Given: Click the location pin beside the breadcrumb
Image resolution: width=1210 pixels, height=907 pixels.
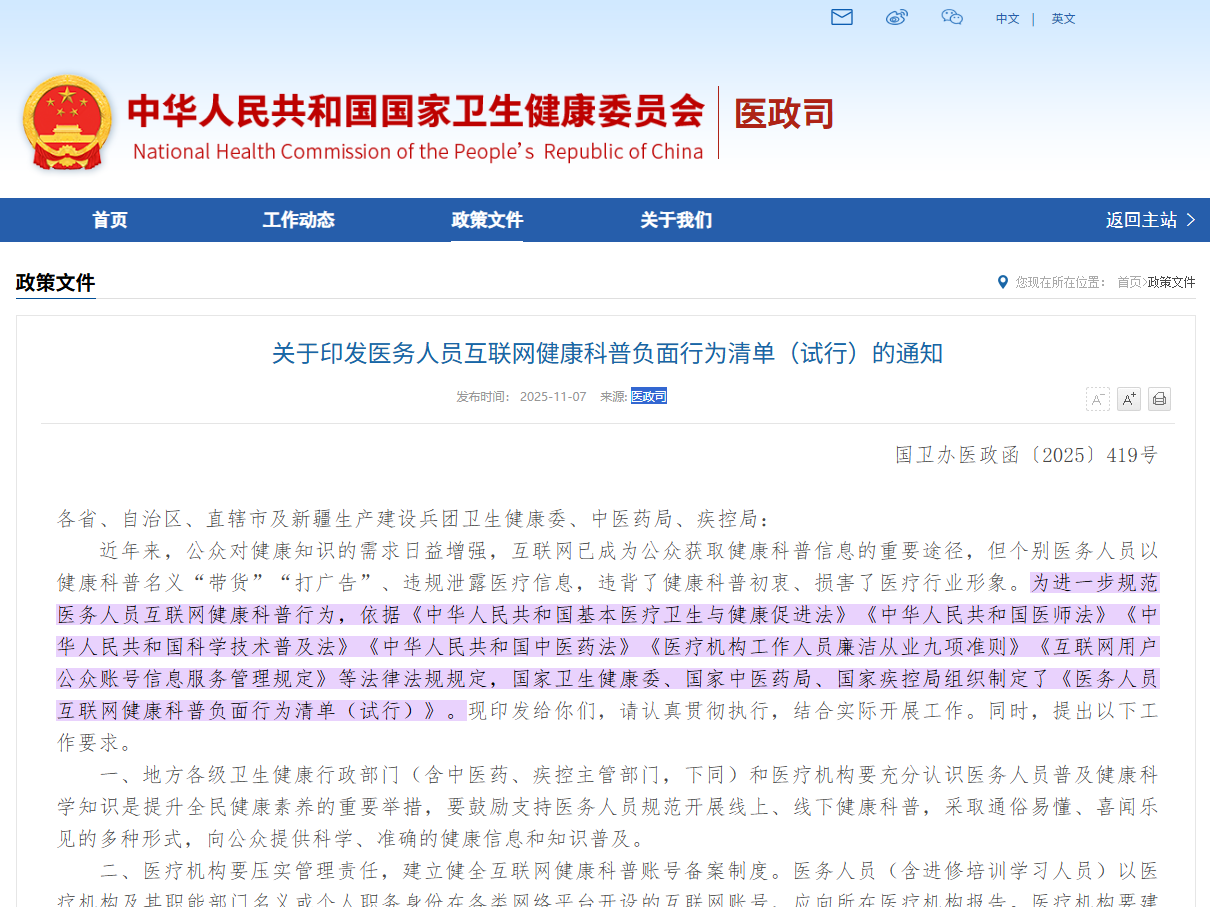Looking at the screenshot, I should 1003,282.
